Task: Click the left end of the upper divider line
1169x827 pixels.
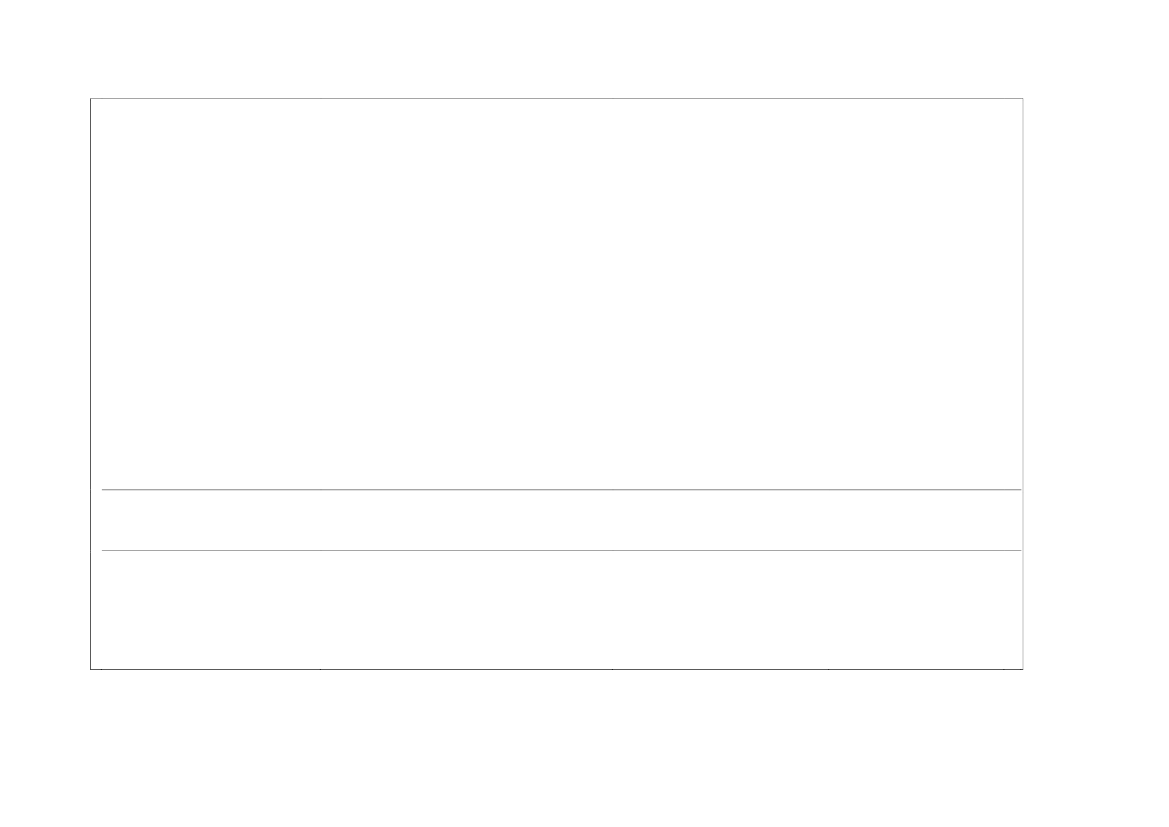Action: 104,490
